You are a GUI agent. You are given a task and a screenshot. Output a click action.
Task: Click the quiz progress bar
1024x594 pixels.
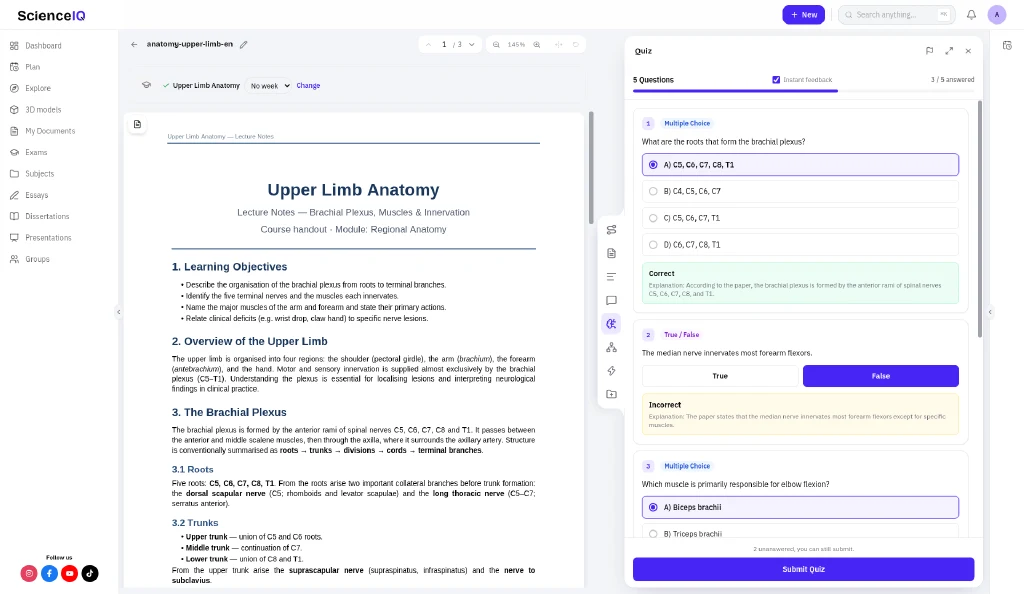point(803,91)
